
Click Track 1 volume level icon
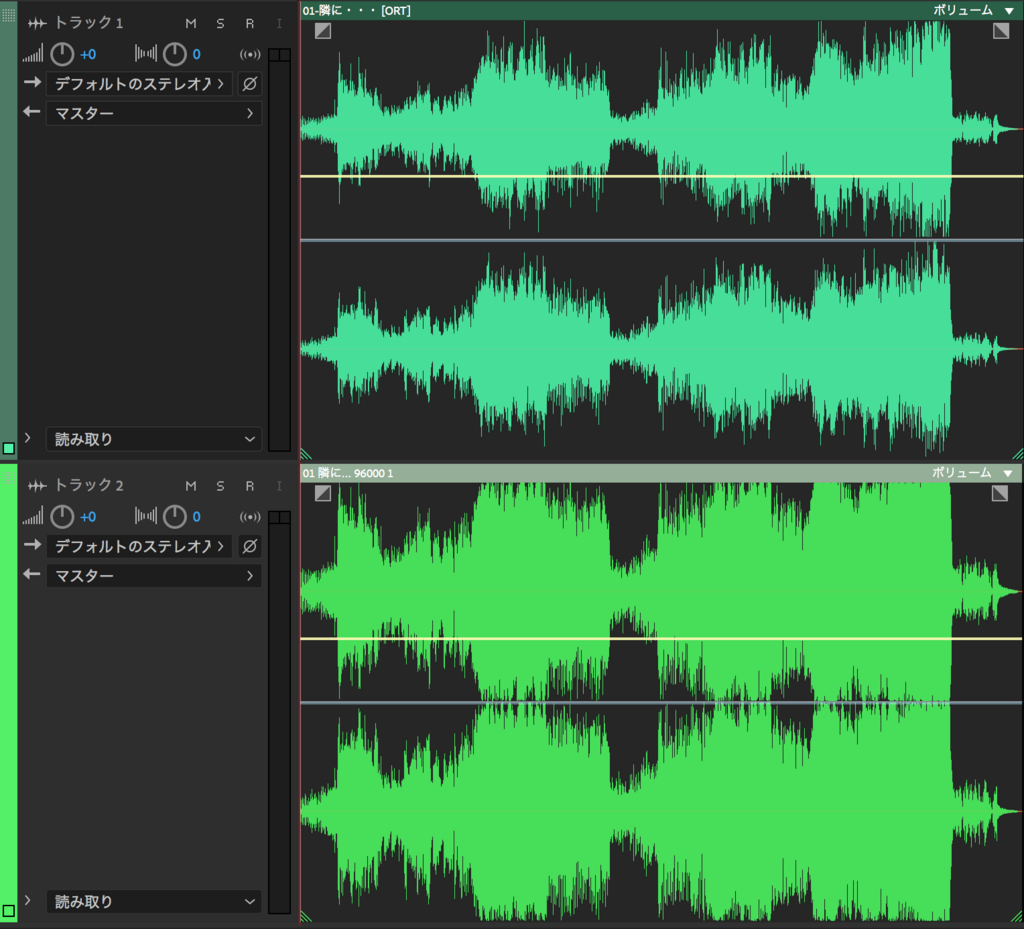click(33, 54)
